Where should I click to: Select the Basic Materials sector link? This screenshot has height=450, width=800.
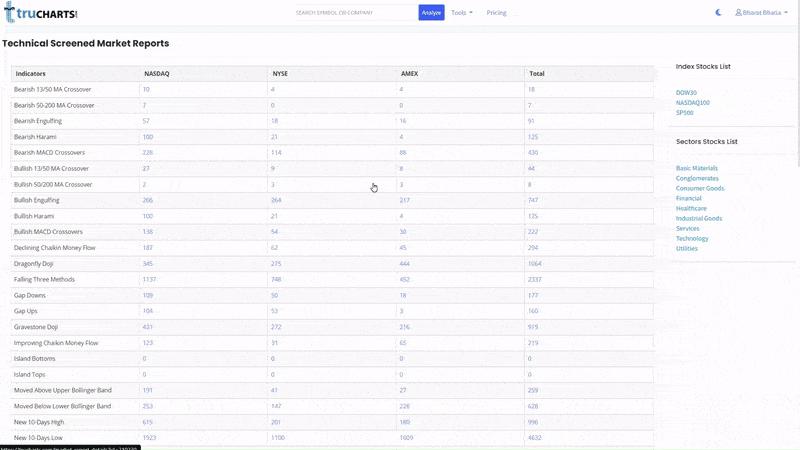pyautogui.click(x=696, y=168)
